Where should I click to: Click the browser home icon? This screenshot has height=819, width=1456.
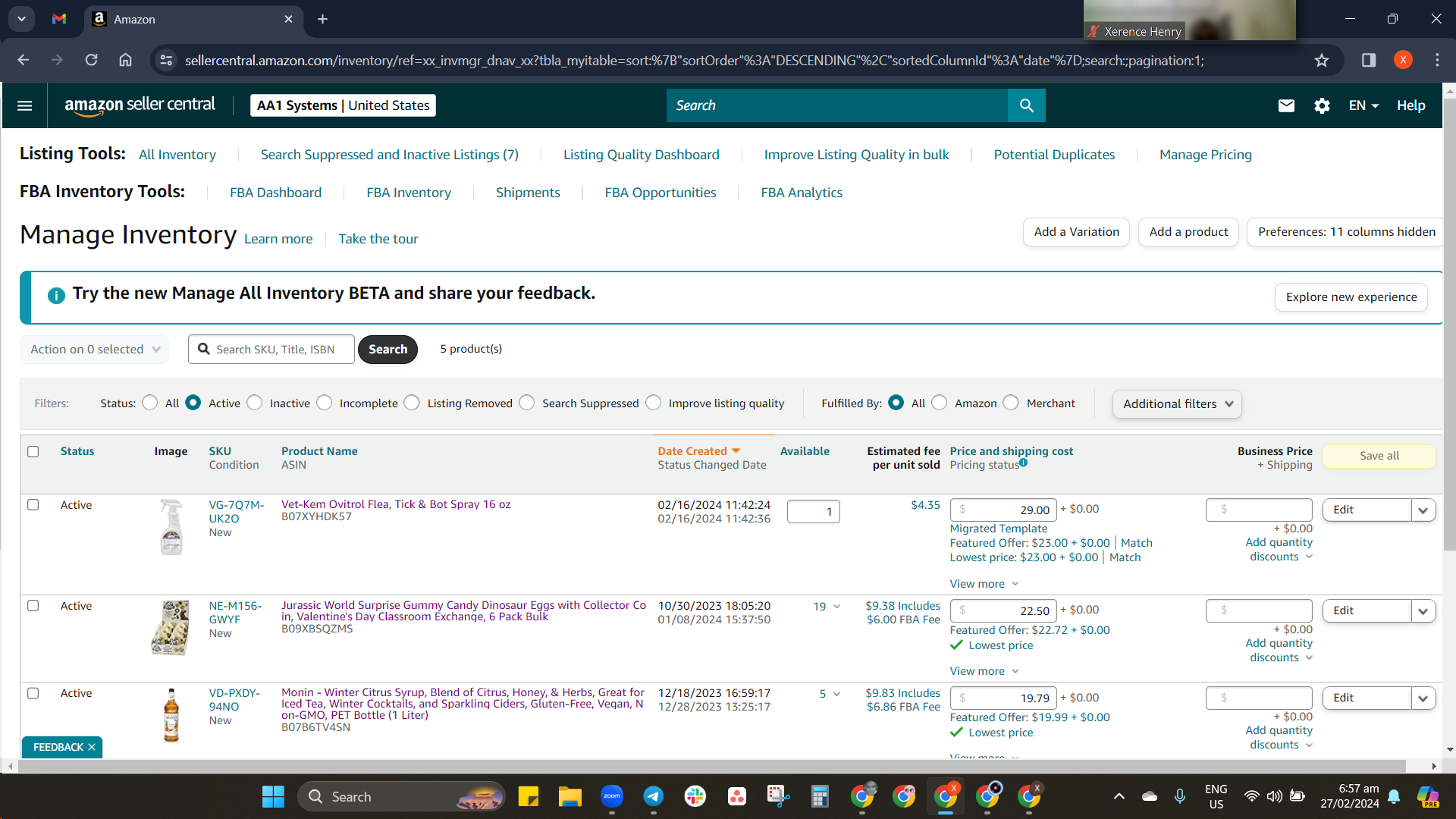coord(126,60)
